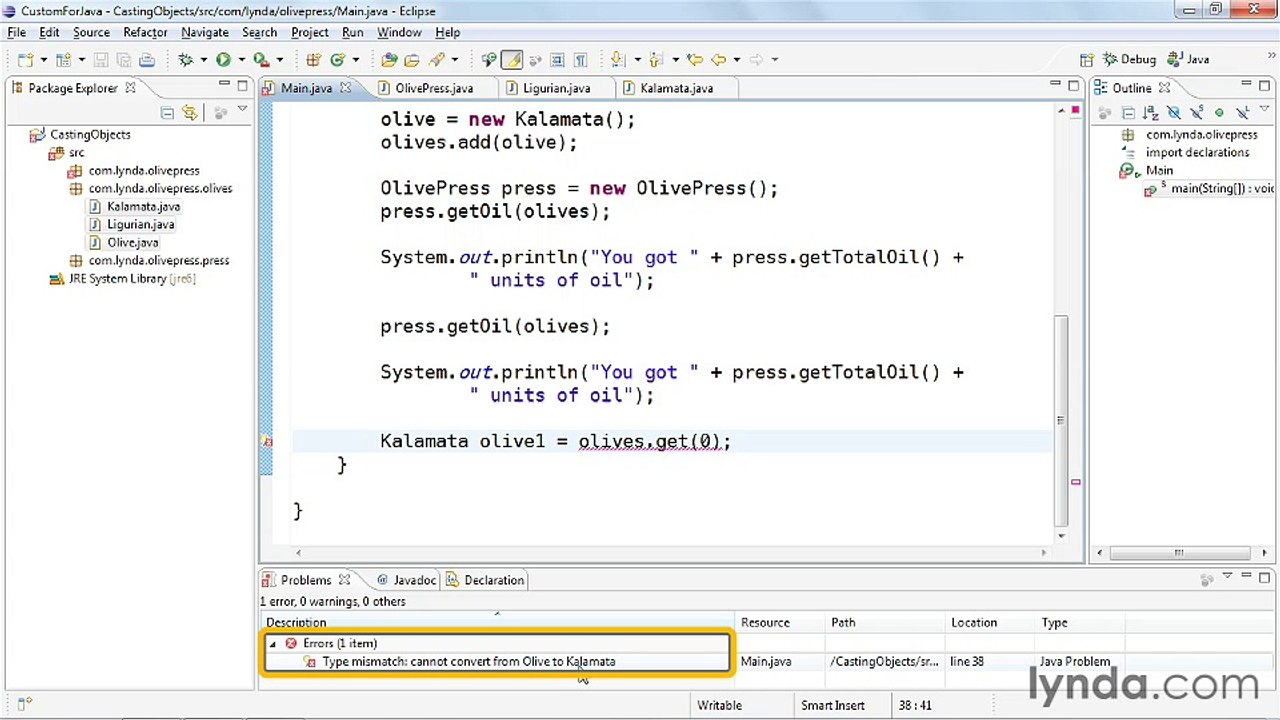Click the Open Type folder icon
Screen dimensions: 1280x720
pos(389,60)
